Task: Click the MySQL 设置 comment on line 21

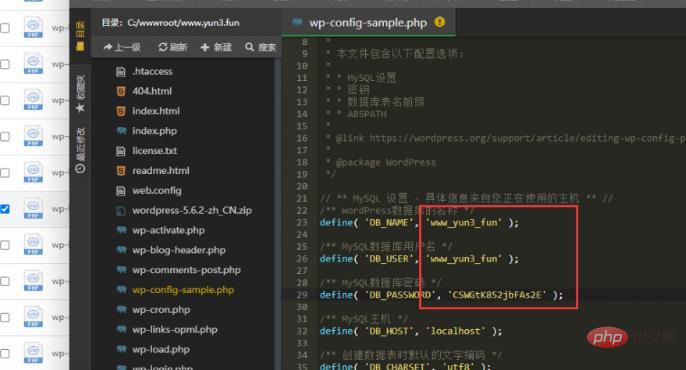Action: pos(466,199)
